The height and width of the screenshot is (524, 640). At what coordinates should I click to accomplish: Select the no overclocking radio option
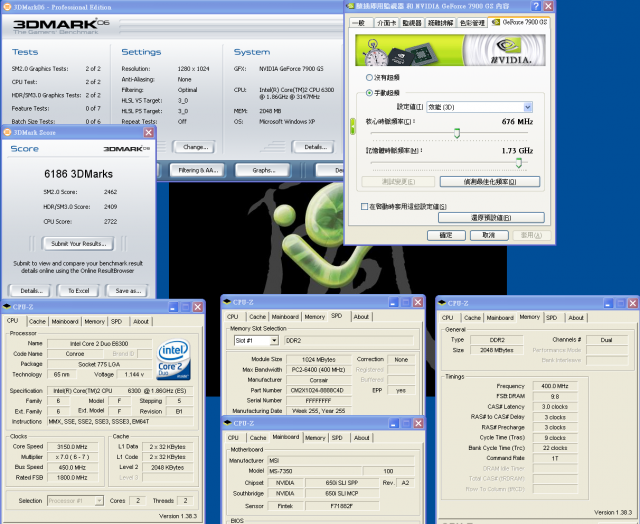(369, 78)
